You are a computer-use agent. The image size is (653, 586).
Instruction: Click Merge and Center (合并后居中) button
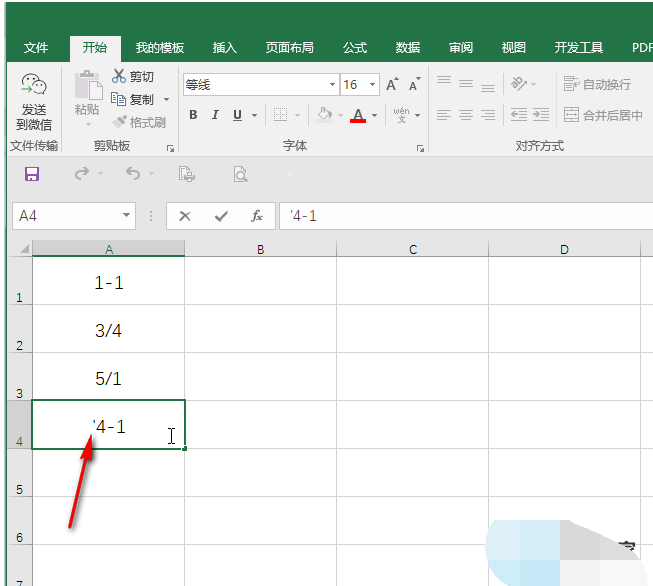click(x=602, y=115)
